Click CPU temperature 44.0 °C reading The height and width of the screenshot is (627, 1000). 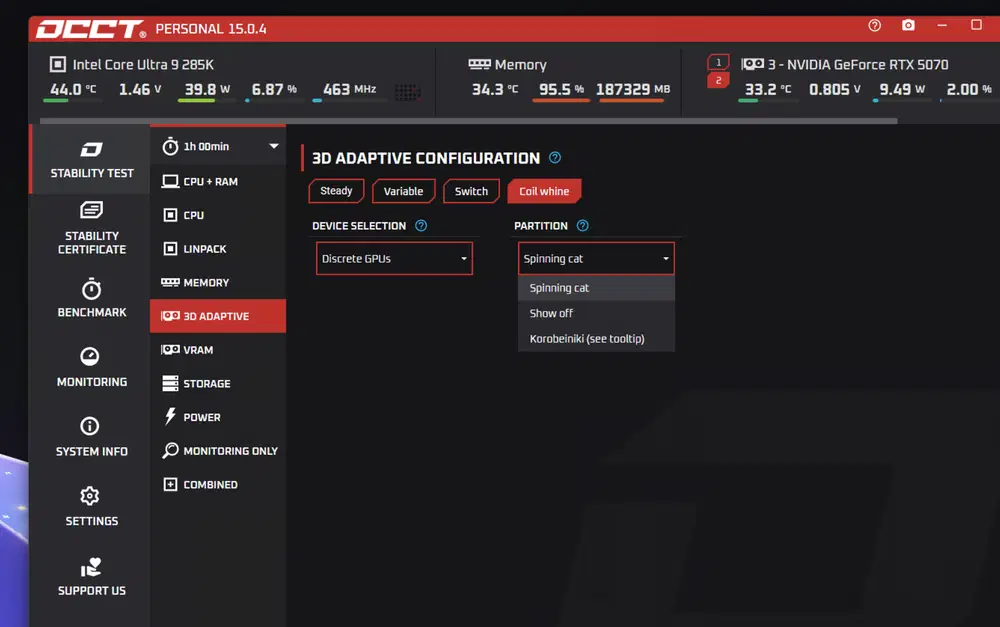(73, 89)
